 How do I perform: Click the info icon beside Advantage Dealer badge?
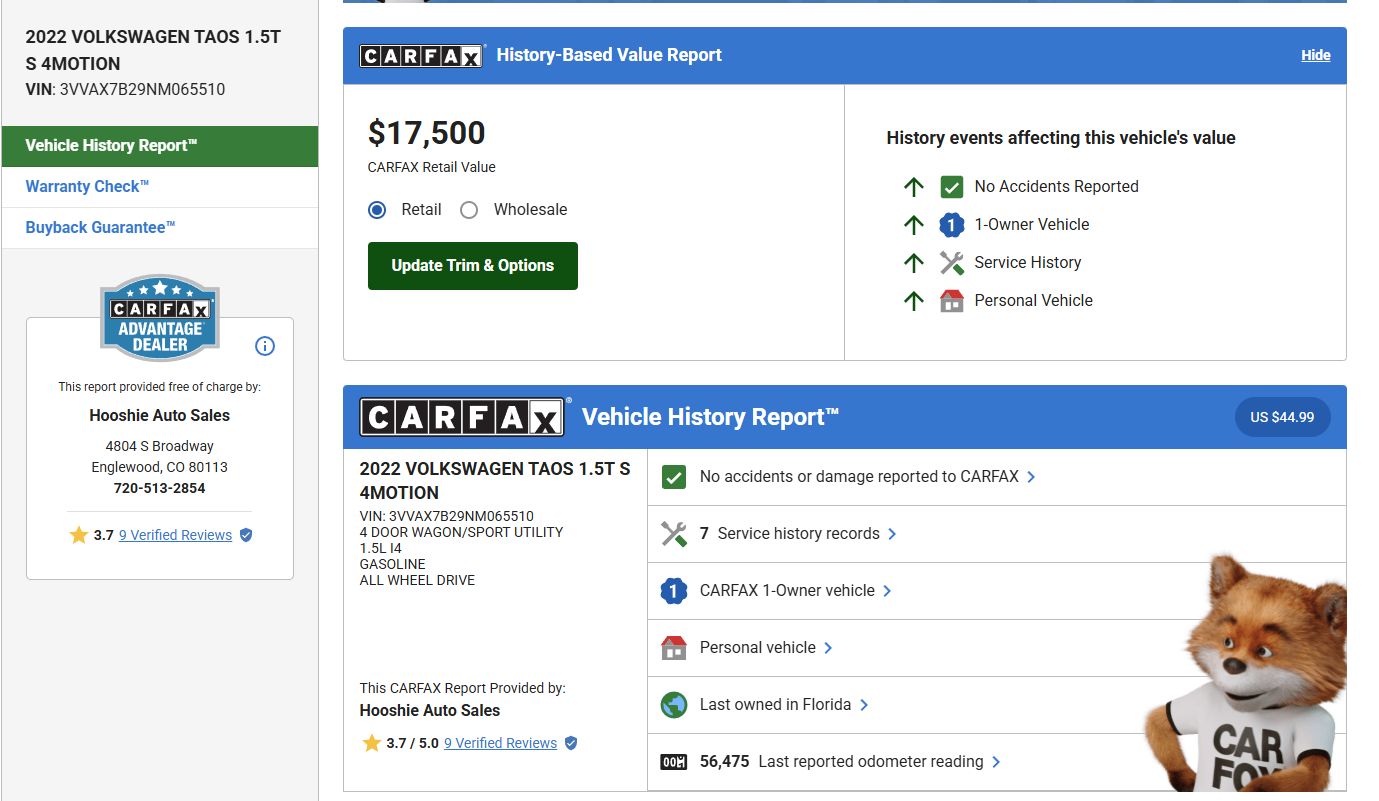pyautogui.click(x=265, y=346)
